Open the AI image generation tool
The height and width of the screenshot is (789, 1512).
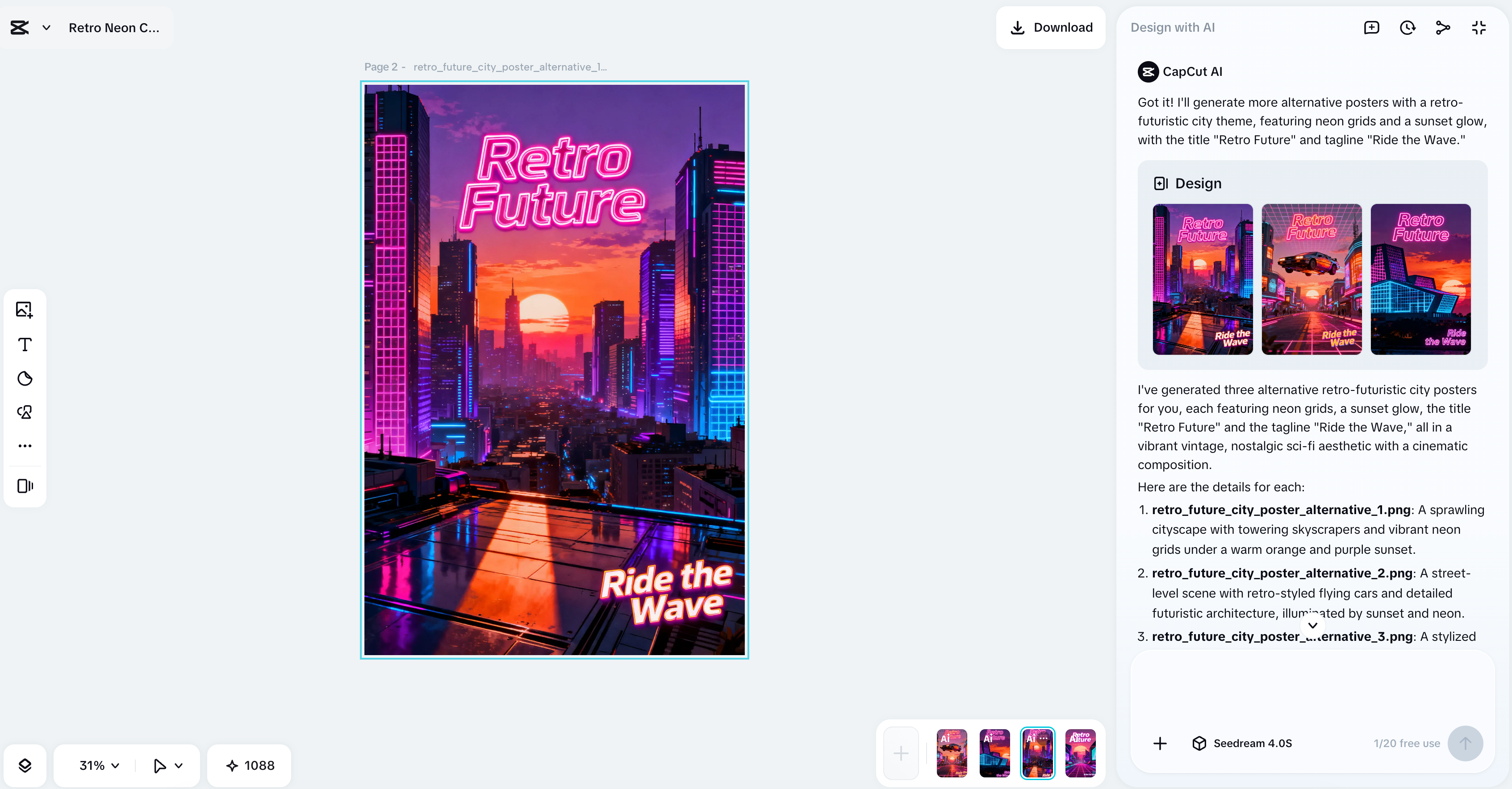pos(25,412)
